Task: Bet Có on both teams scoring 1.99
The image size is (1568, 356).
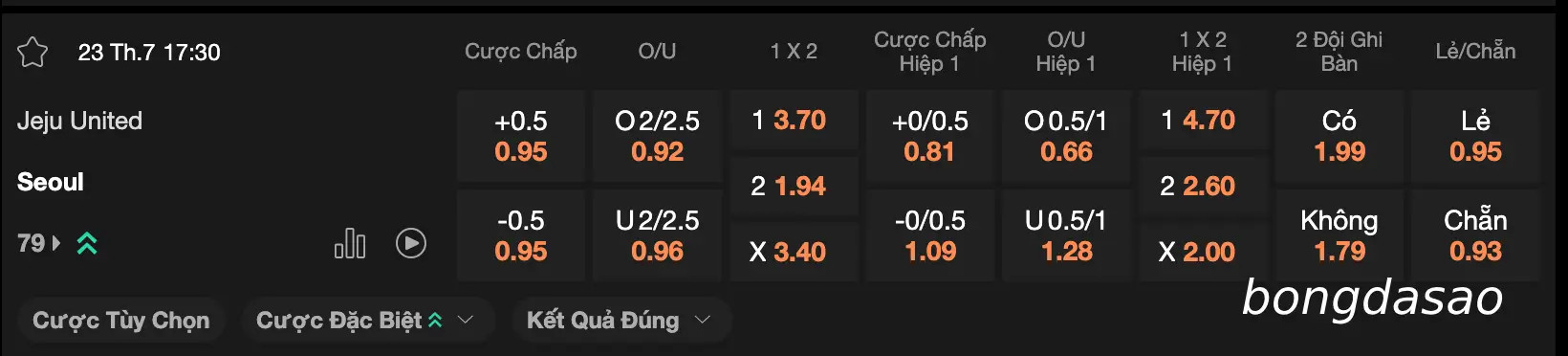Action: 1339,136
